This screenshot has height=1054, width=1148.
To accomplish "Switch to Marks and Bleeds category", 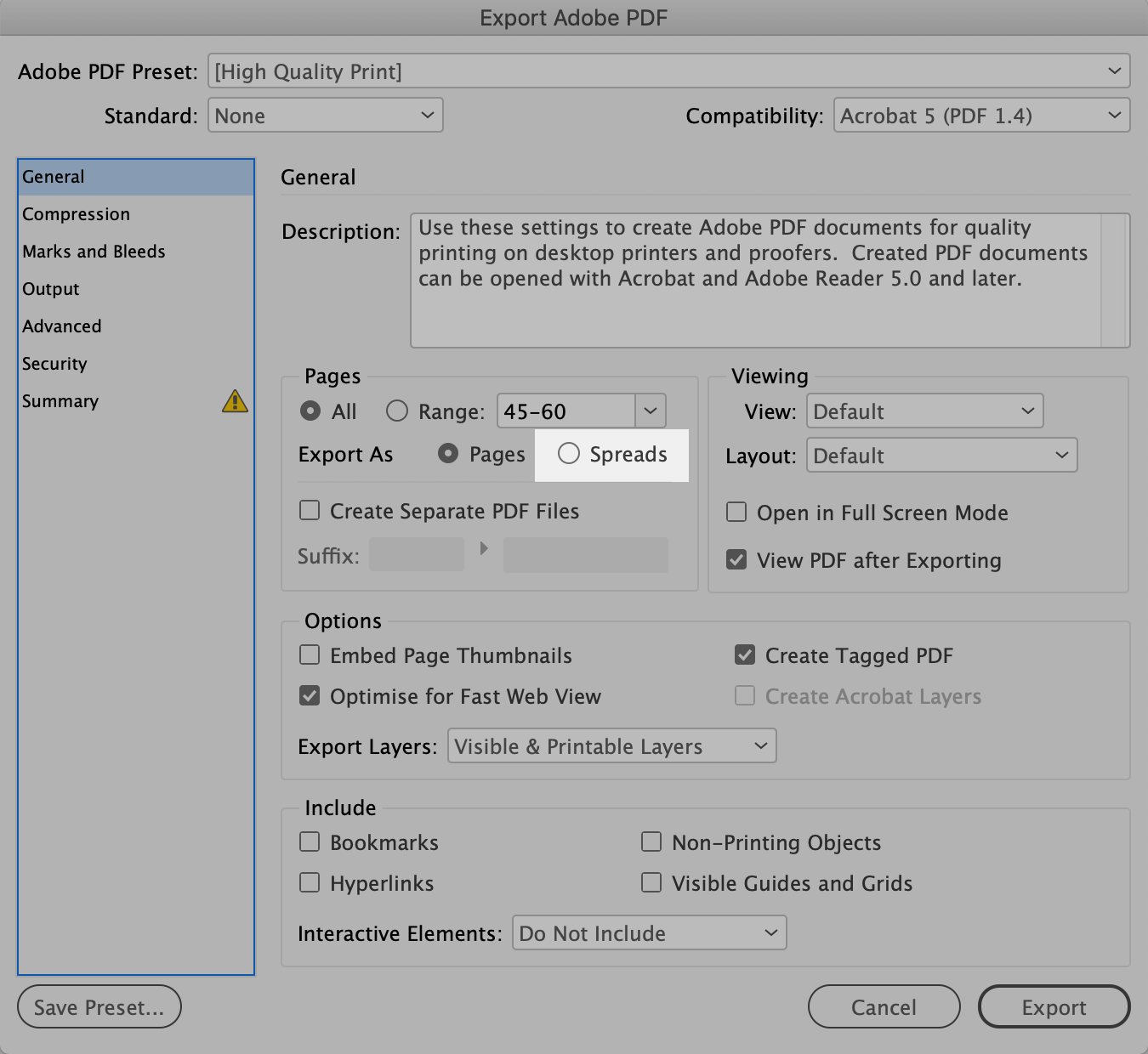I will pos(136,252).
